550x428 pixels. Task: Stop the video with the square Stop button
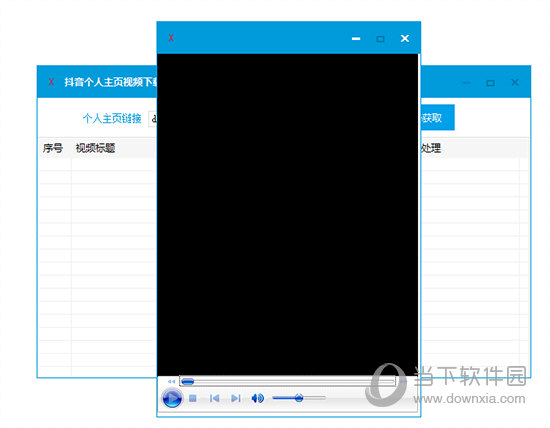tap(193, 398)
